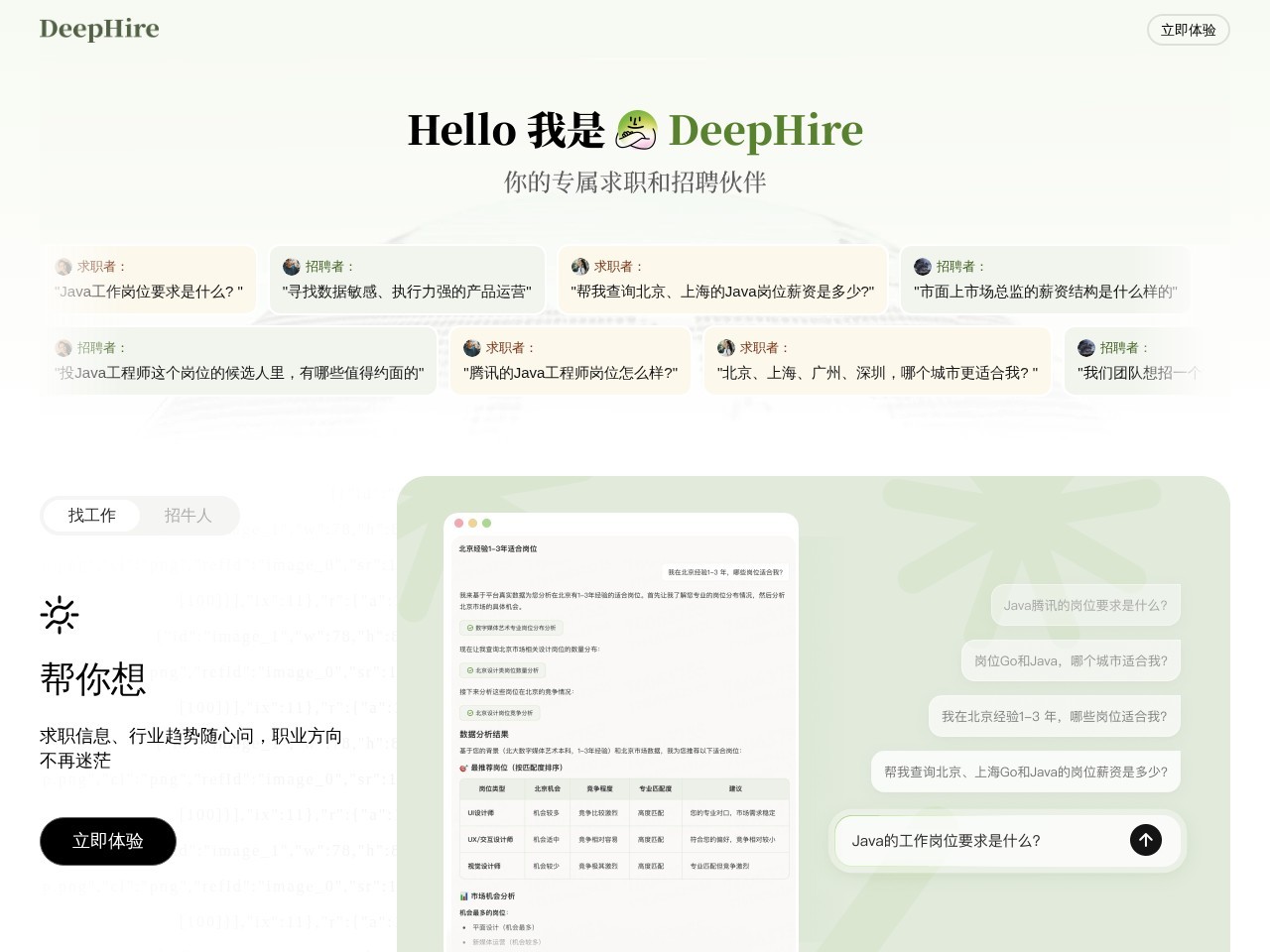
Task: Click avatar on the 腾讯的Java工程师 card
Action: (472, 348)
